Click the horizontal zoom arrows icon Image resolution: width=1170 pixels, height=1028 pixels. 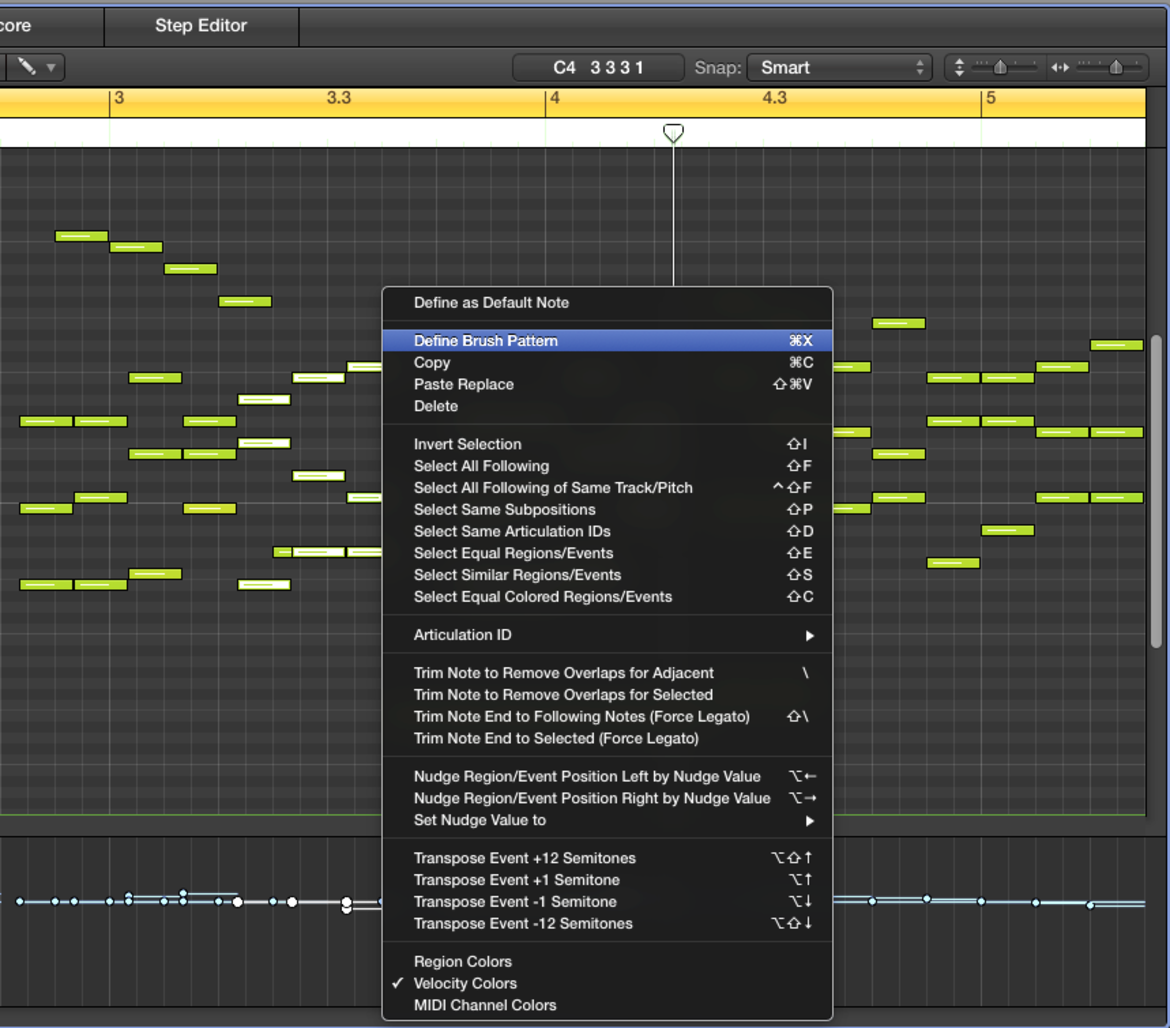click(x=1060, y=68)
